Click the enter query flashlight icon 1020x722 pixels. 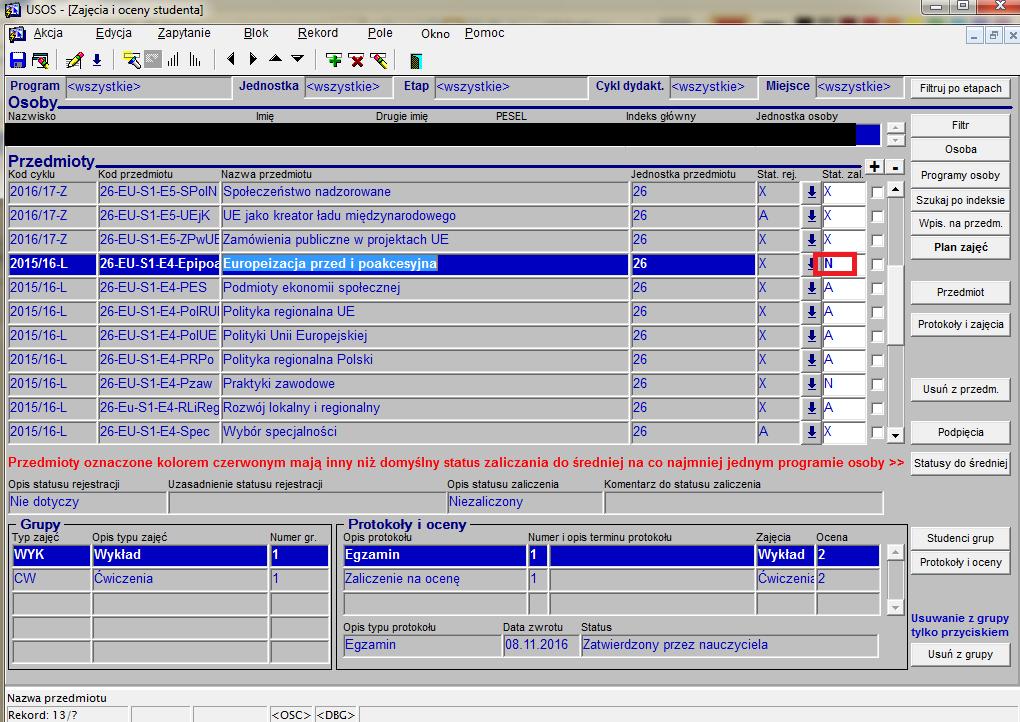click(131, 60)
